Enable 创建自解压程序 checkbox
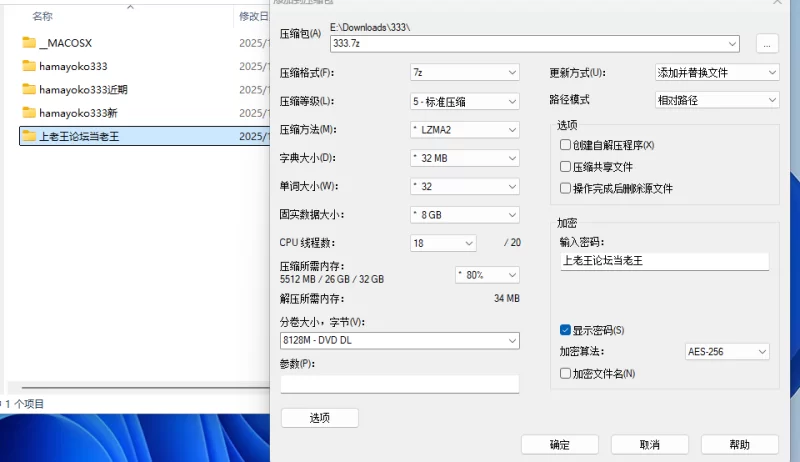 (565, 145)
